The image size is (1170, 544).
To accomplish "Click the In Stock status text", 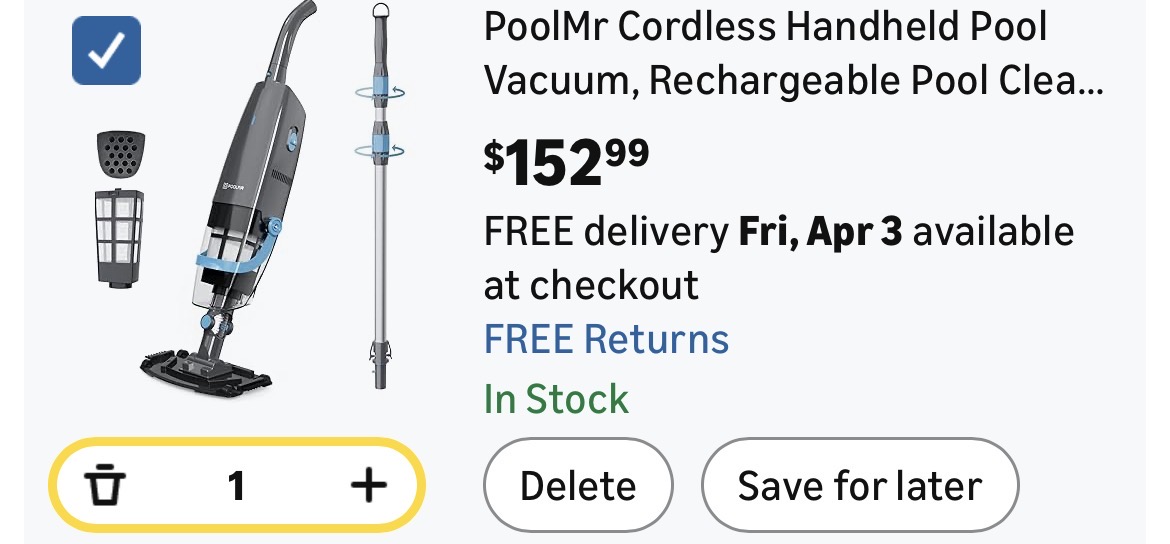I will pyautogui.click(x=557, y=399).
